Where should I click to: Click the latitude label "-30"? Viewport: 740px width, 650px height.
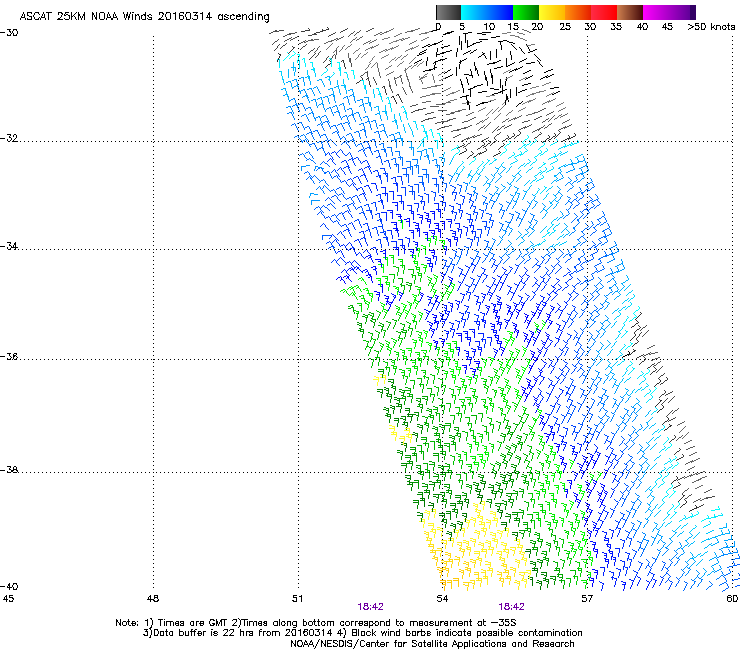[9, 33]
